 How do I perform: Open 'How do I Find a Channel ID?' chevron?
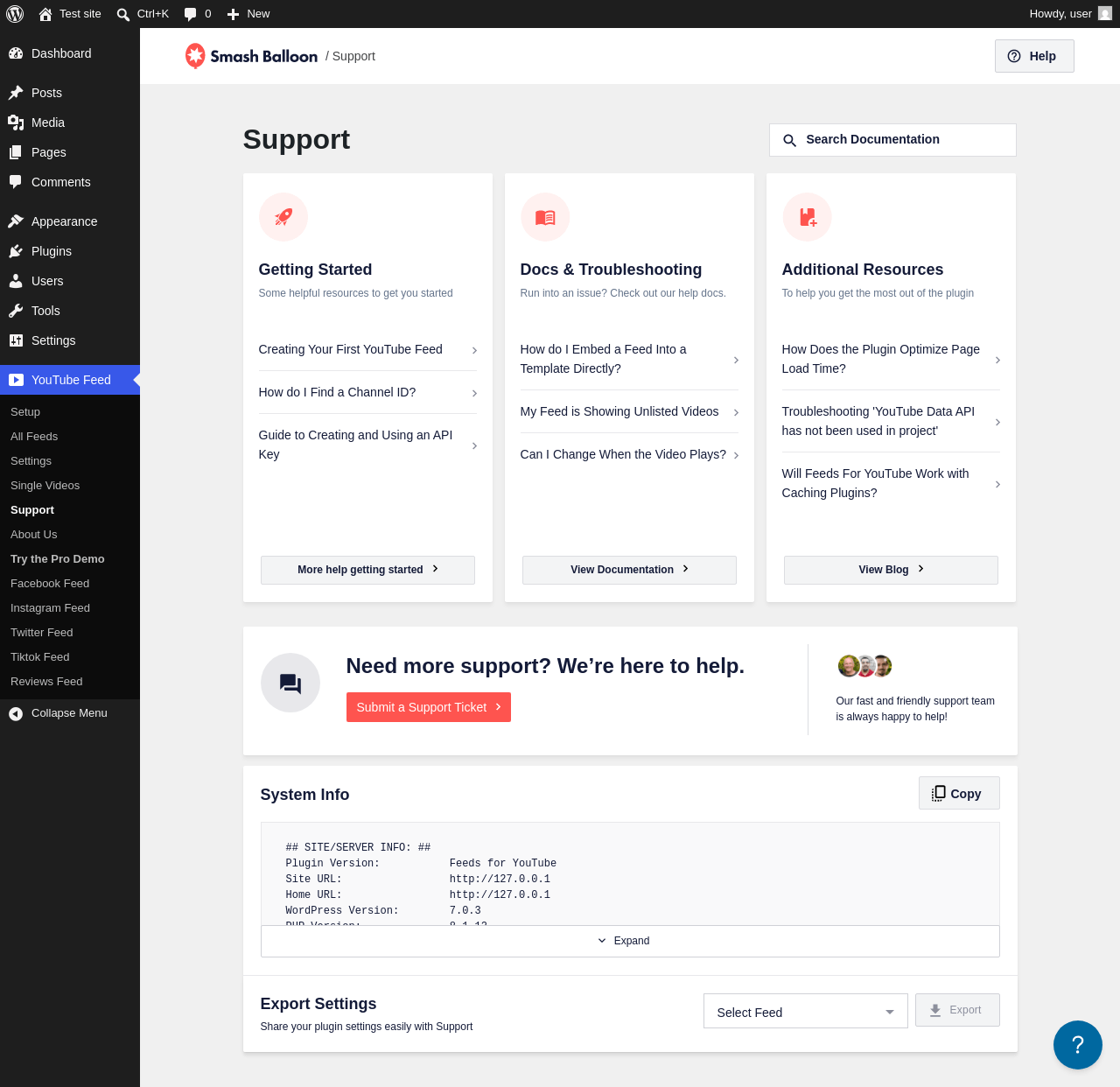(x=474, y=393)
